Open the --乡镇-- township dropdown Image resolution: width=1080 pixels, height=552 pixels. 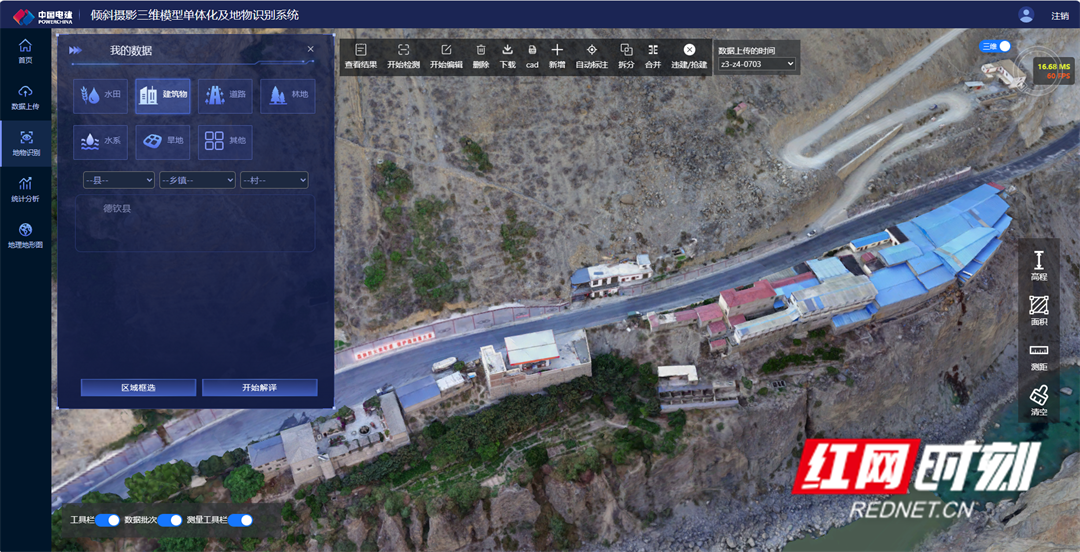[x=198, y=180]
